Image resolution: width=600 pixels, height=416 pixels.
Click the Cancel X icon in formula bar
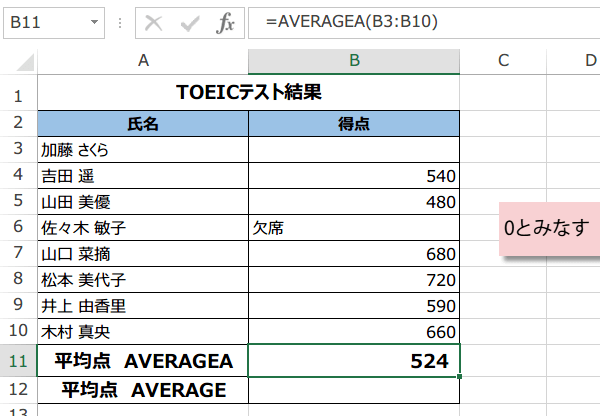[153, 23]
